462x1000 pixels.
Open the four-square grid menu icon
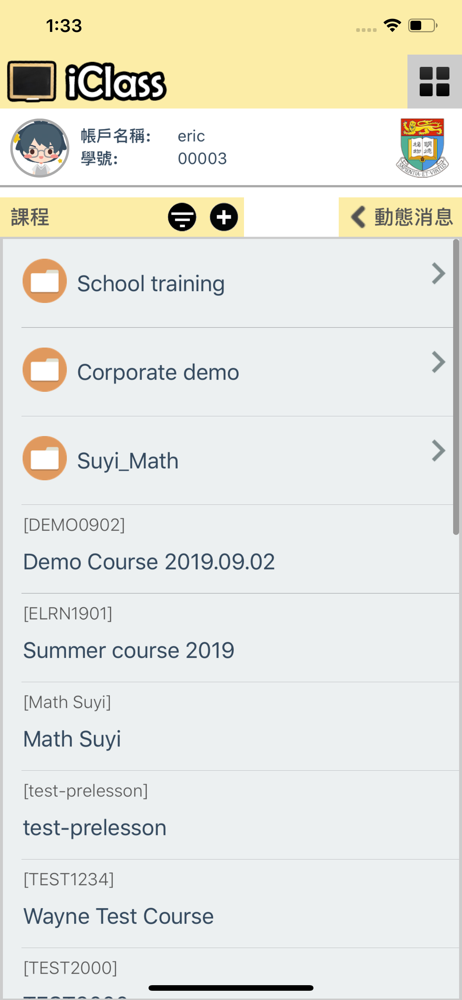click(x=434, y=82)
